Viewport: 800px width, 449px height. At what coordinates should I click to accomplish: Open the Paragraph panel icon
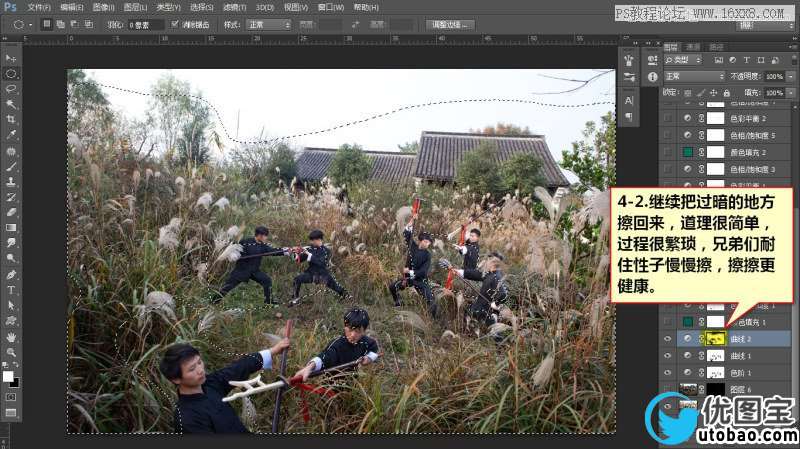coord(629,117)
